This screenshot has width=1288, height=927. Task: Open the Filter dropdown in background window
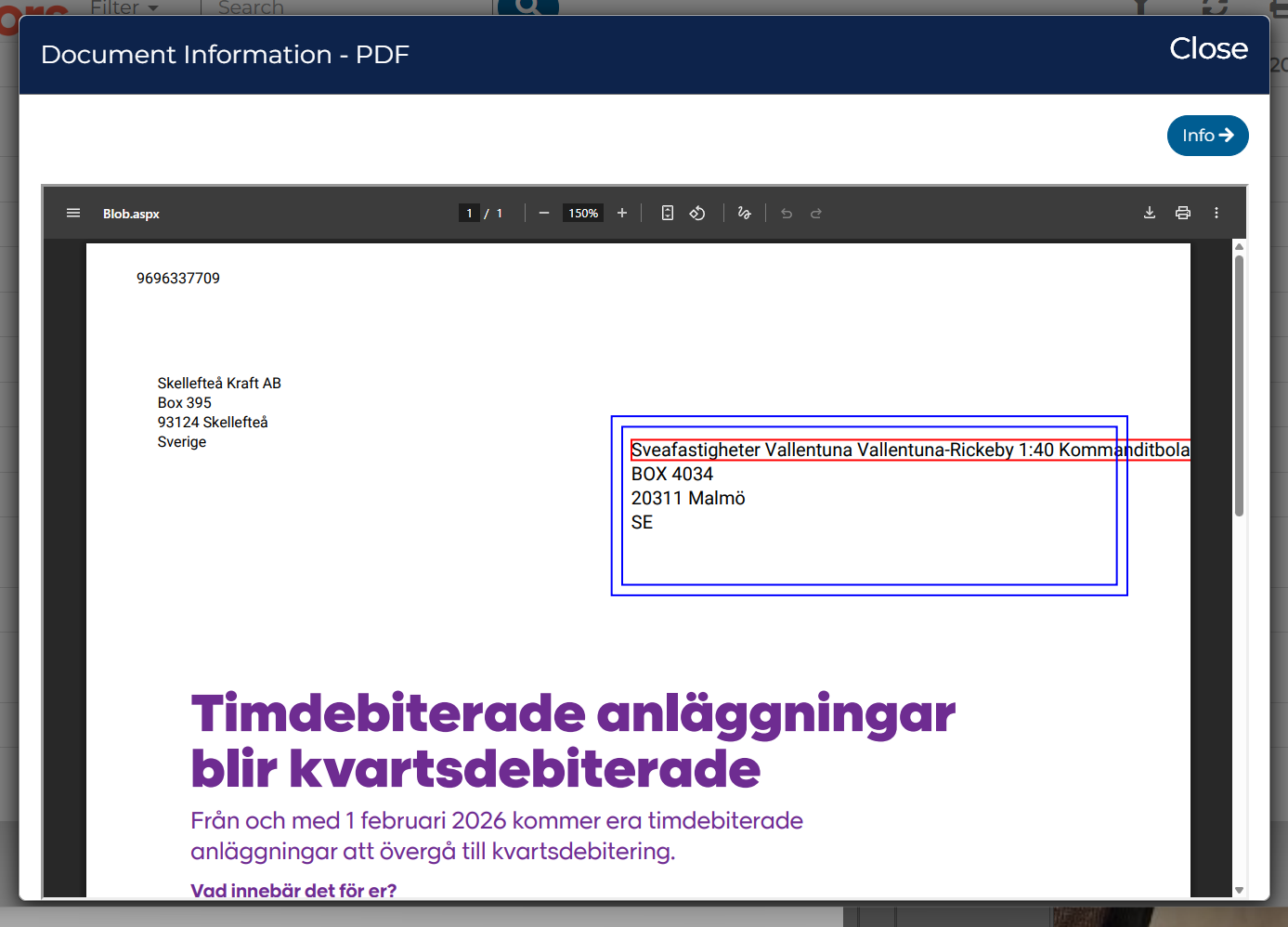point(124,7)
